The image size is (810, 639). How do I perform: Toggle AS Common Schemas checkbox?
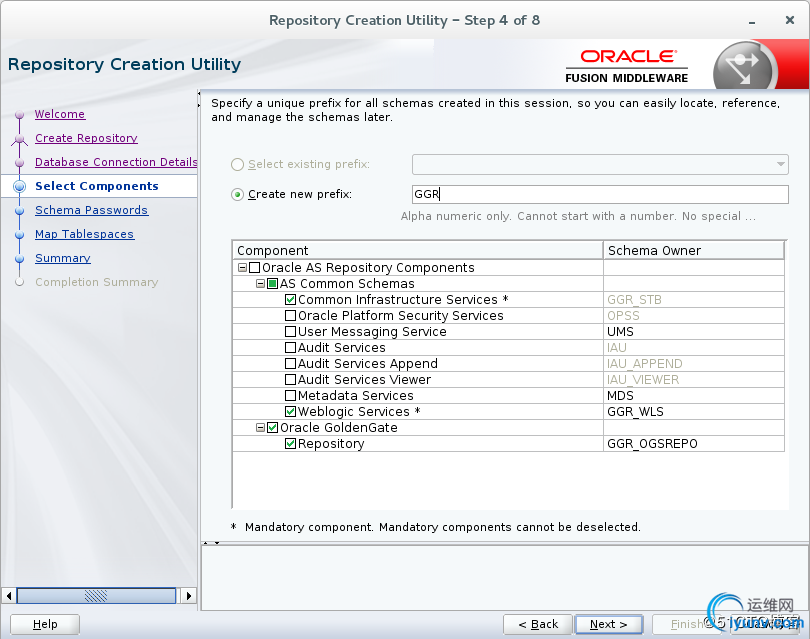(273, 284)
